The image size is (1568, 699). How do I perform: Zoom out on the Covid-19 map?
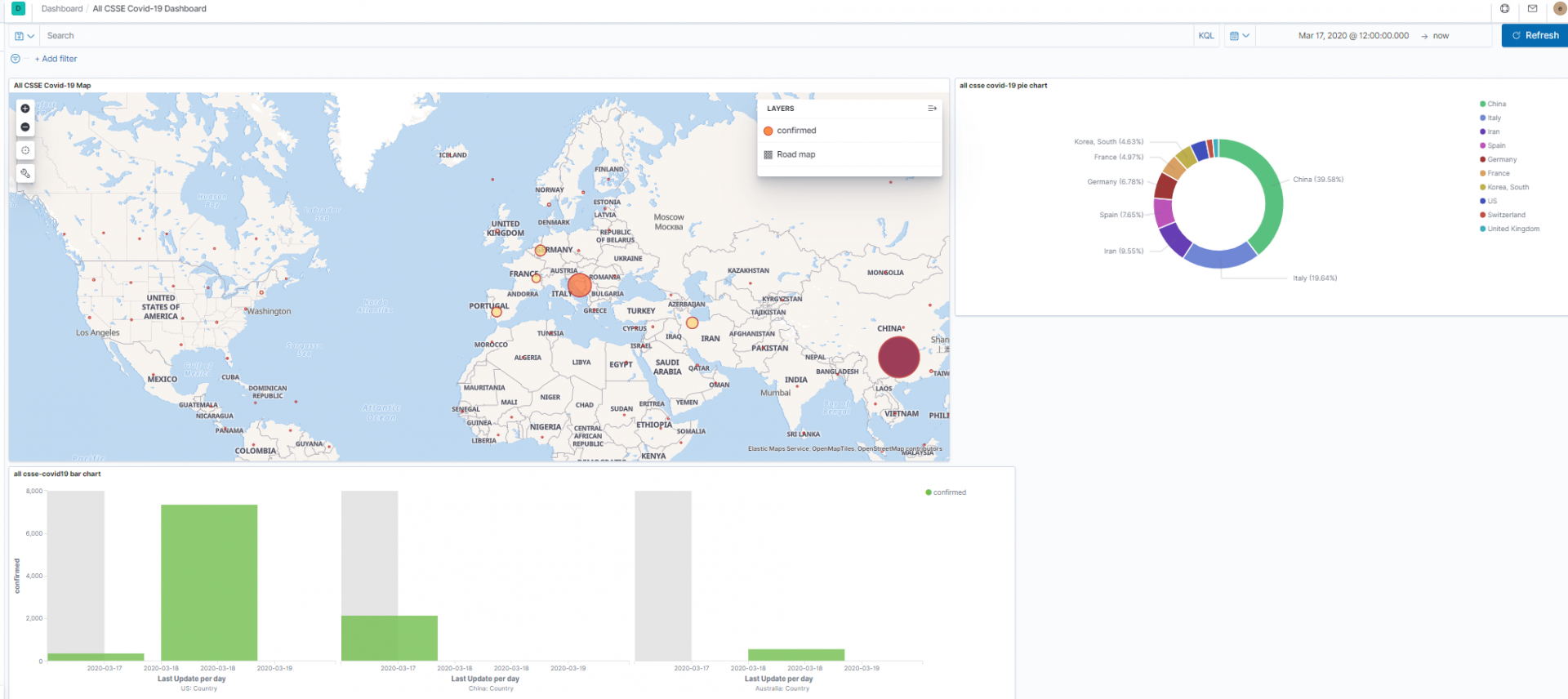click(25, 127)
